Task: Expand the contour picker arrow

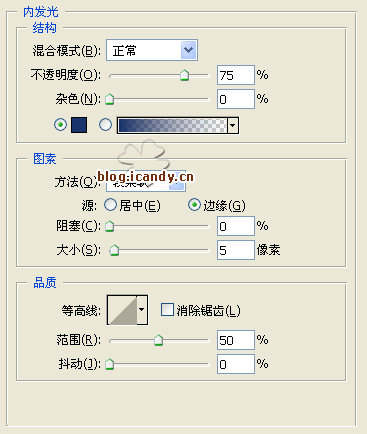Action: click(142, 310)
